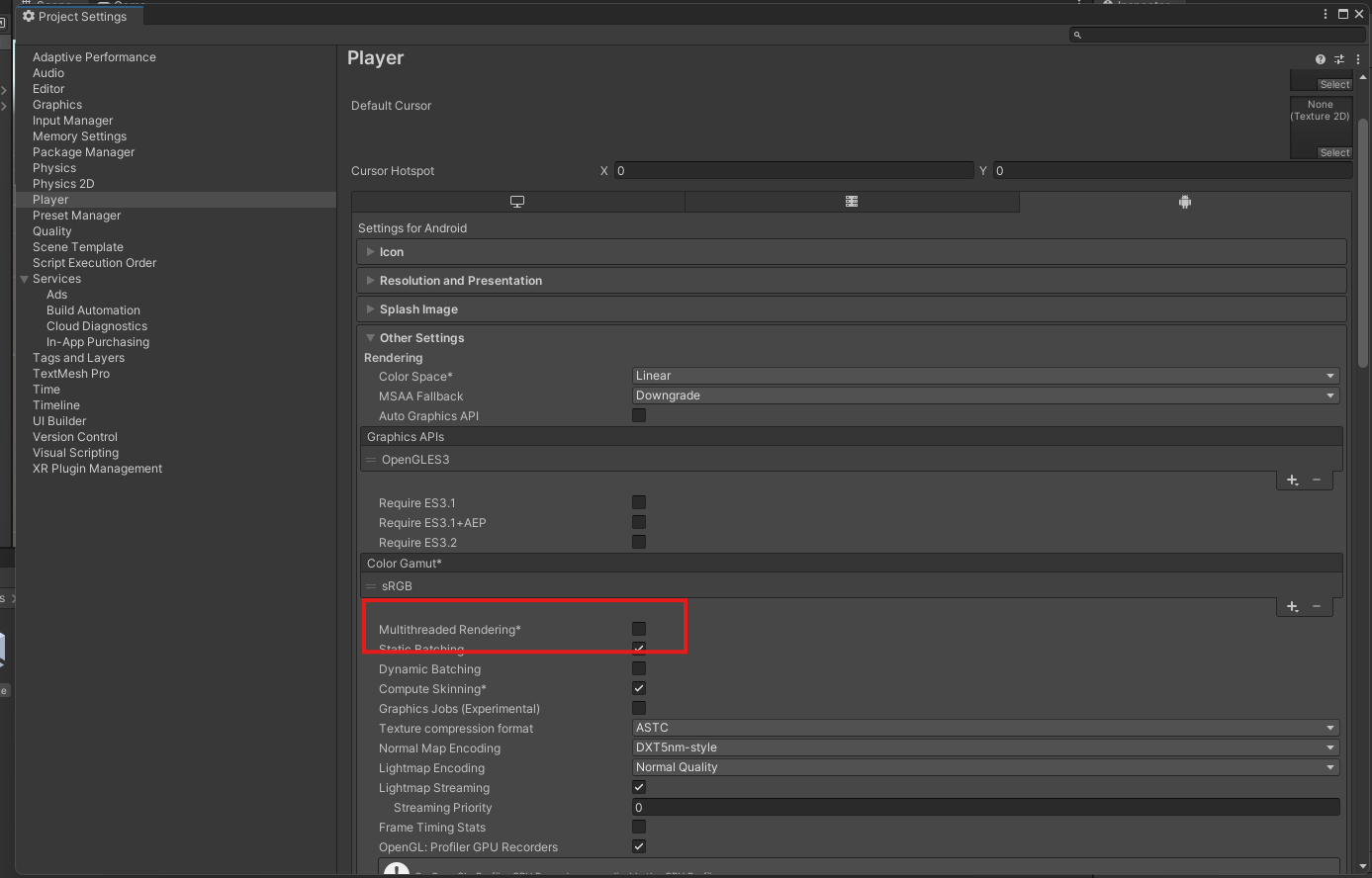Select Script Execution Order category

pos(95,263)
